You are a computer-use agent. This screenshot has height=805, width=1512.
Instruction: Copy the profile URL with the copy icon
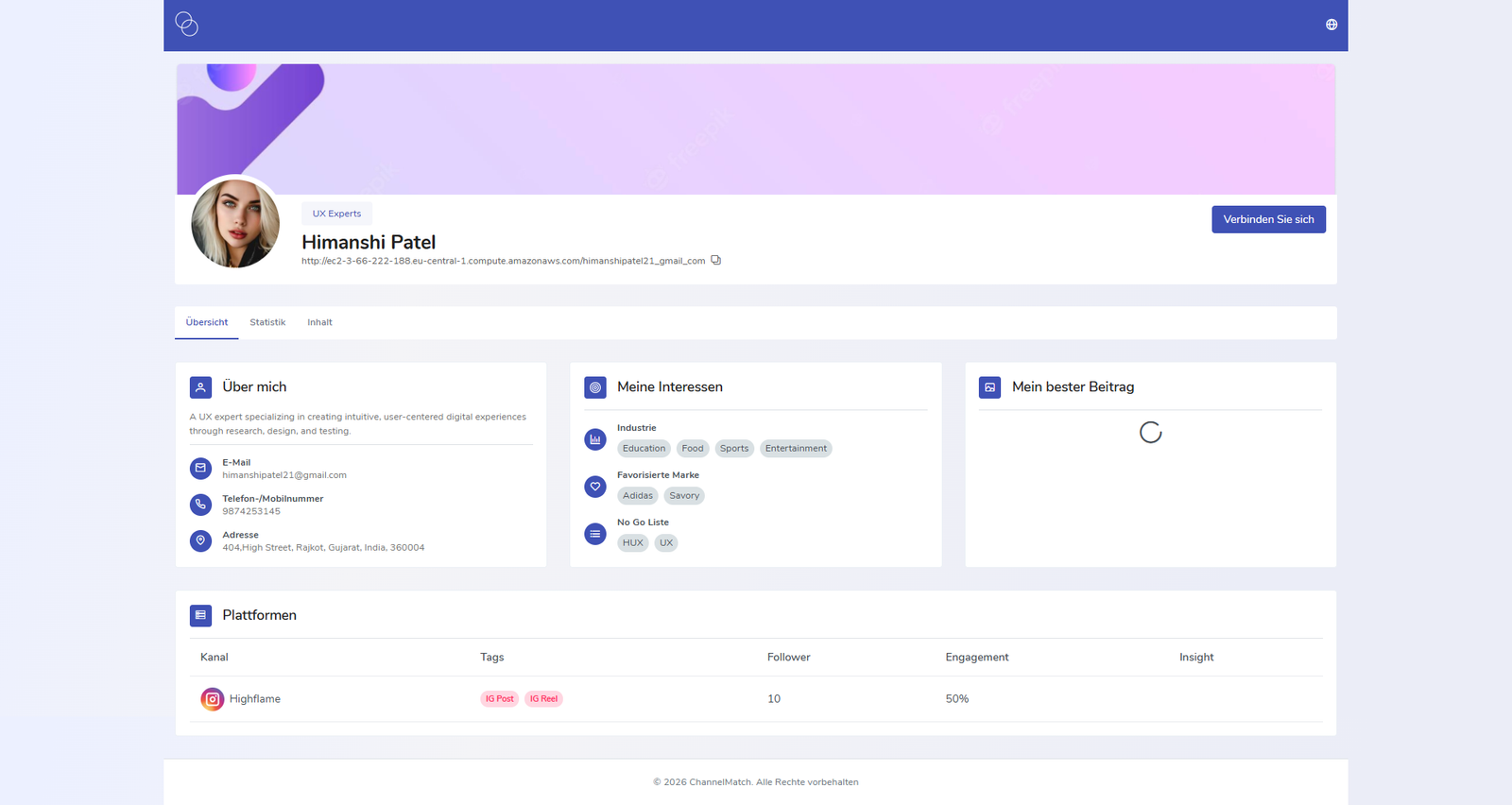tap(716, 260)
